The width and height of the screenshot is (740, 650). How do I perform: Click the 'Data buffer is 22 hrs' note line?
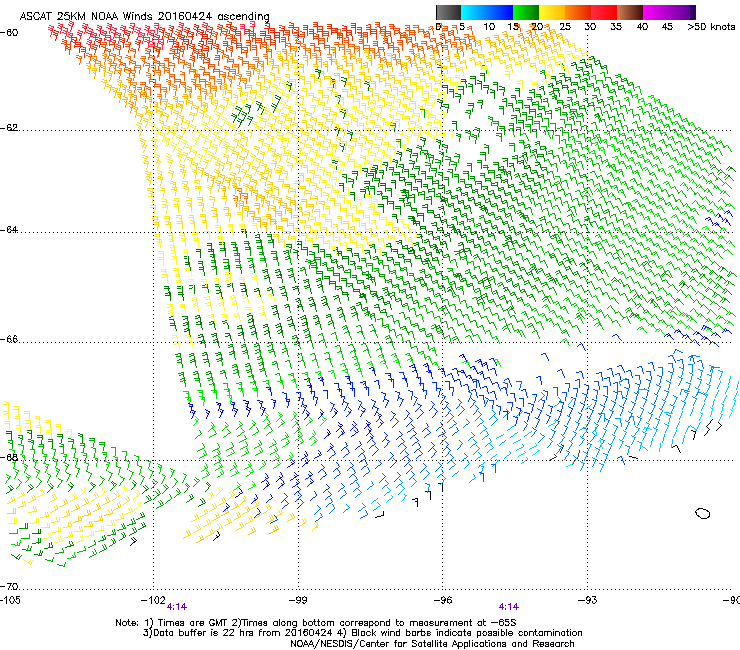pyautogui.click(x=362, y=633)
